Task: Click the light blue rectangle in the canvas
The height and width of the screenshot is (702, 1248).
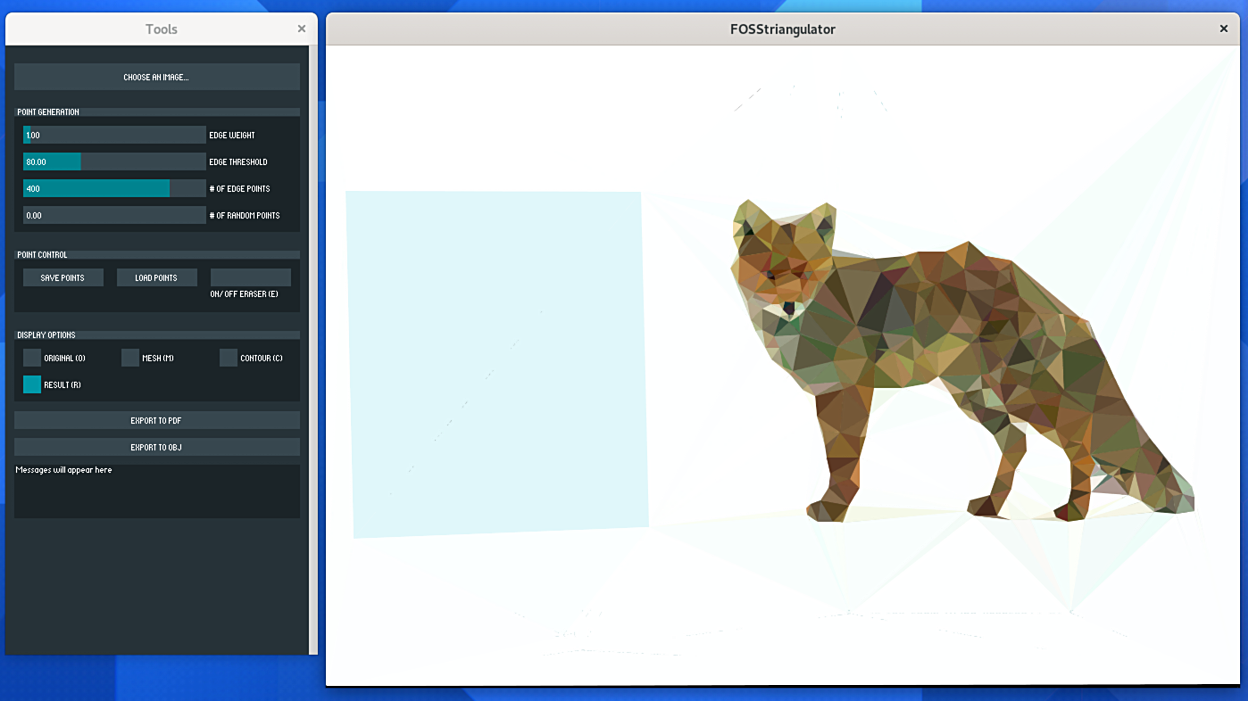Action: (496, 362)
